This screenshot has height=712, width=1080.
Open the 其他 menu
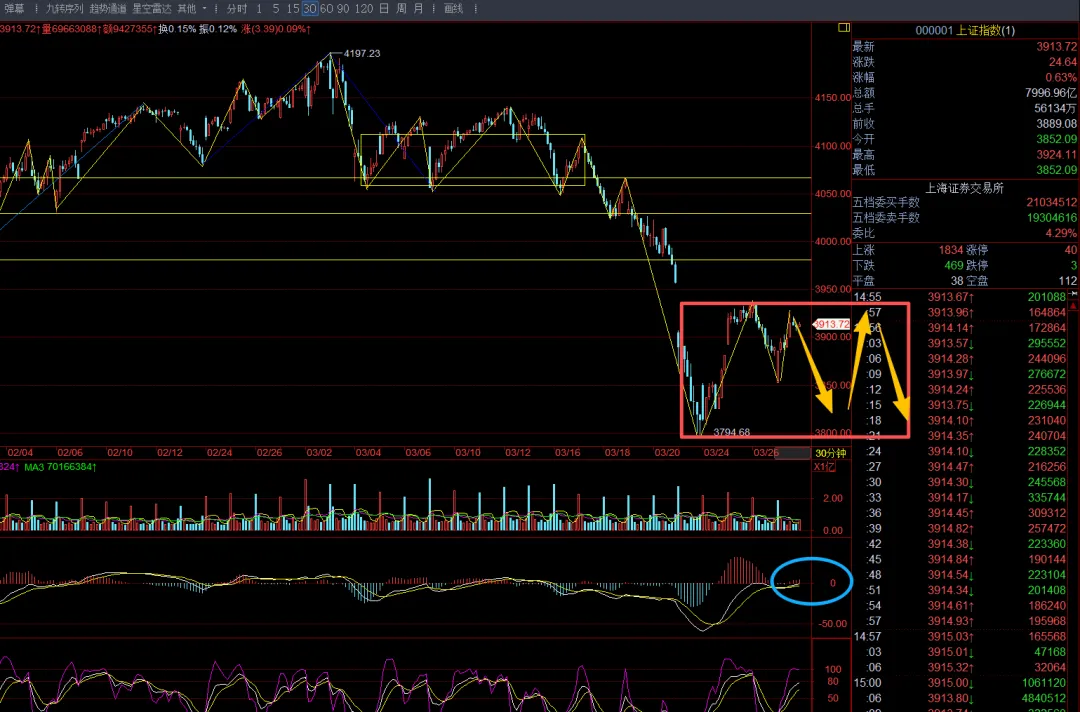click(187, 9)
